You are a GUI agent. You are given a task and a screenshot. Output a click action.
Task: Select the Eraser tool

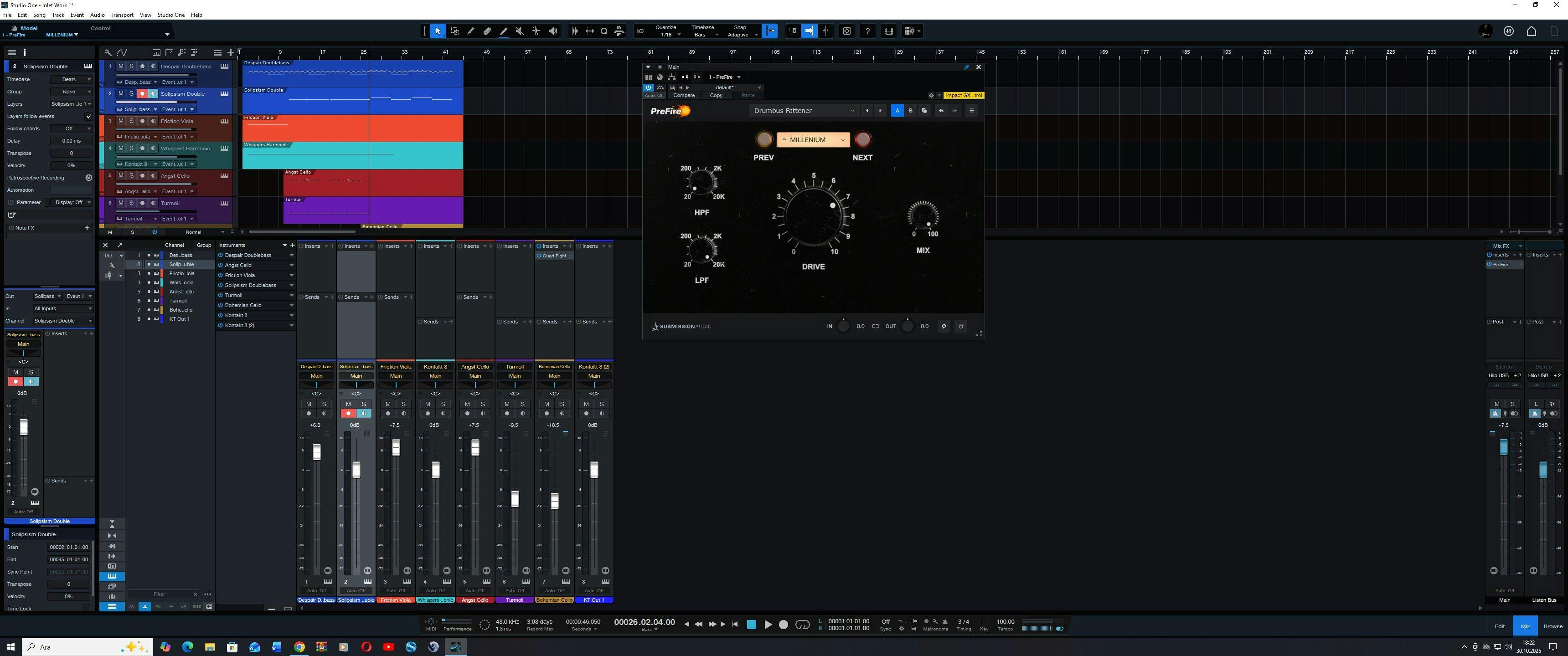pos(487,31)
